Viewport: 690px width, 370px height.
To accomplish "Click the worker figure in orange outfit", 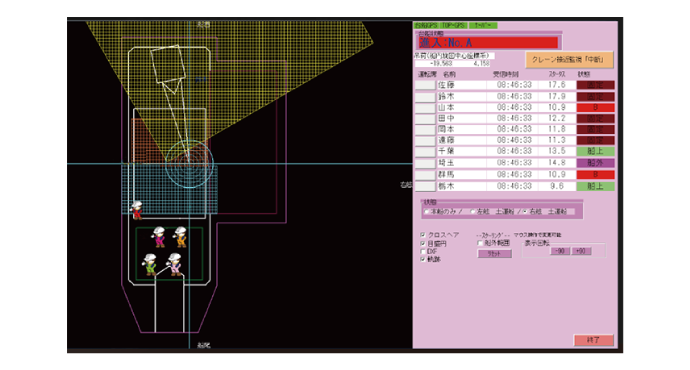I will tap(180, 237).
